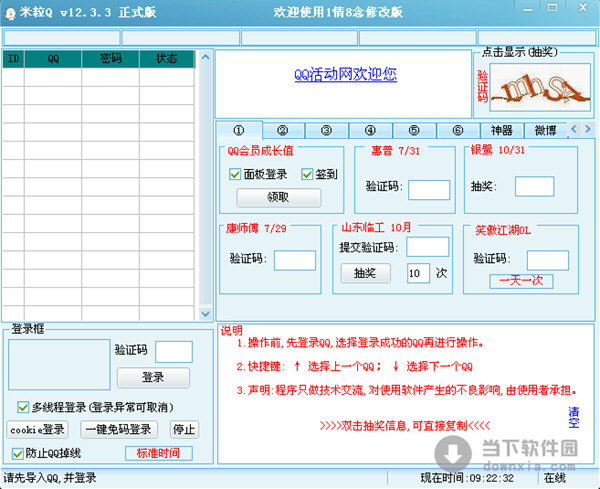
Task: Click the 米粒Q app icon in title bar
Action: [10, 11]
